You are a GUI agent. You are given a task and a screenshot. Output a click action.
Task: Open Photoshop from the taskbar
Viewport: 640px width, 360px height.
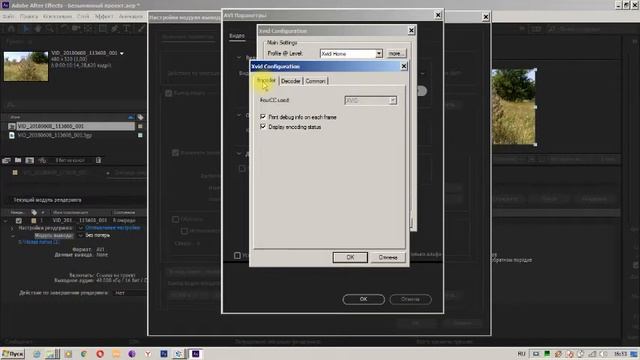[x=164, y=354]
